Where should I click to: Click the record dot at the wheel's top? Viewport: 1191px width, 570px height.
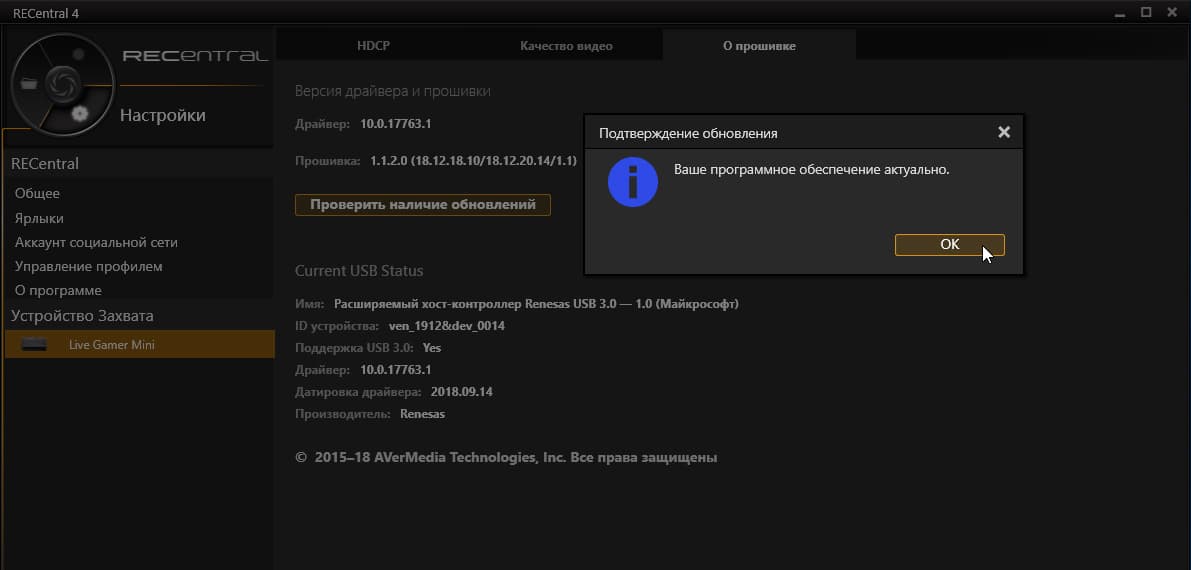pos(77,54)
